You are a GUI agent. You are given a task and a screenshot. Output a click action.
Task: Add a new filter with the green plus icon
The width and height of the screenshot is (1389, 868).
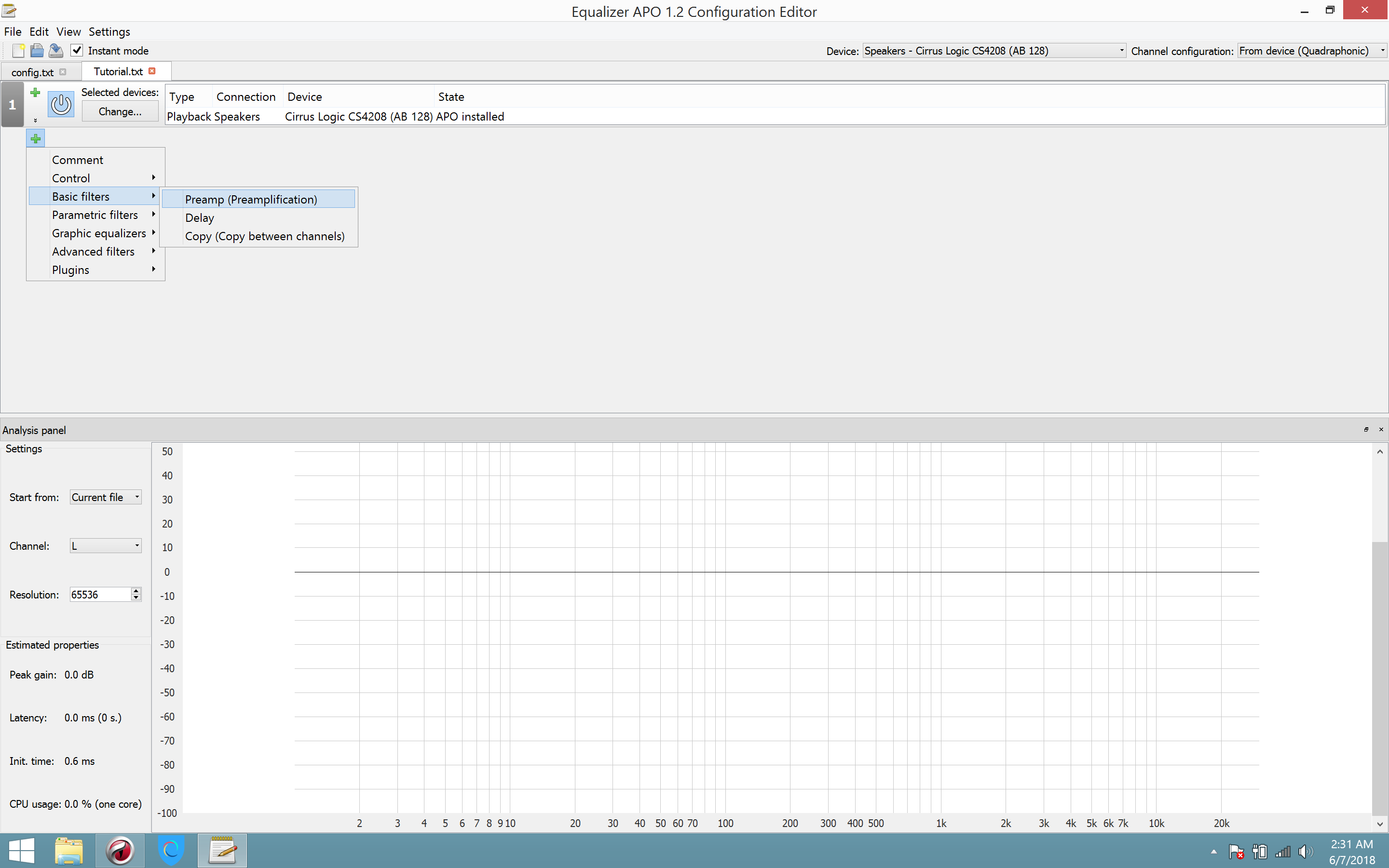point(35,138)
